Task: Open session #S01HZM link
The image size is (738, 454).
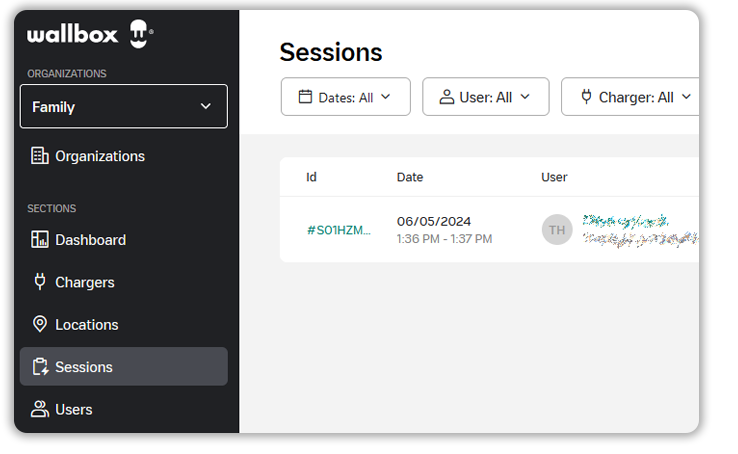Action: tap(338, 230)
